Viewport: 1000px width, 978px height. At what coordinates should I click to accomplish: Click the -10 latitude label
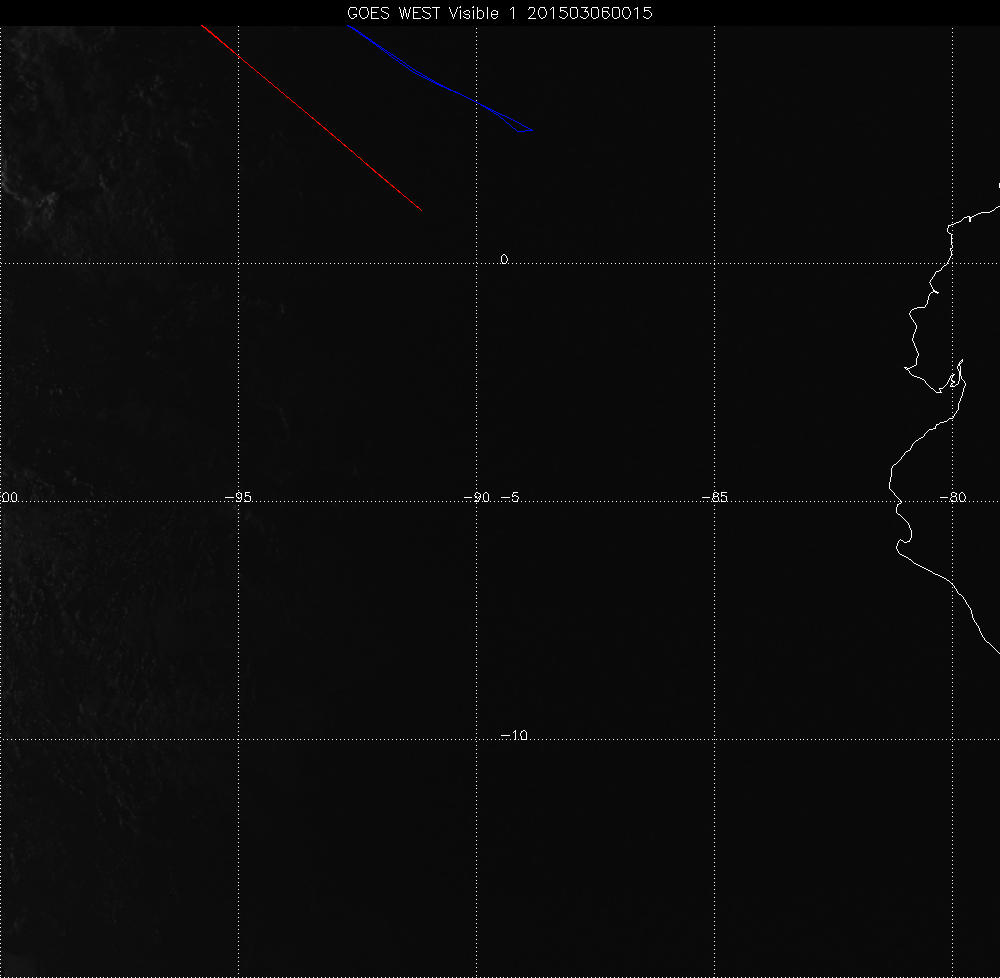coord(513,736)
